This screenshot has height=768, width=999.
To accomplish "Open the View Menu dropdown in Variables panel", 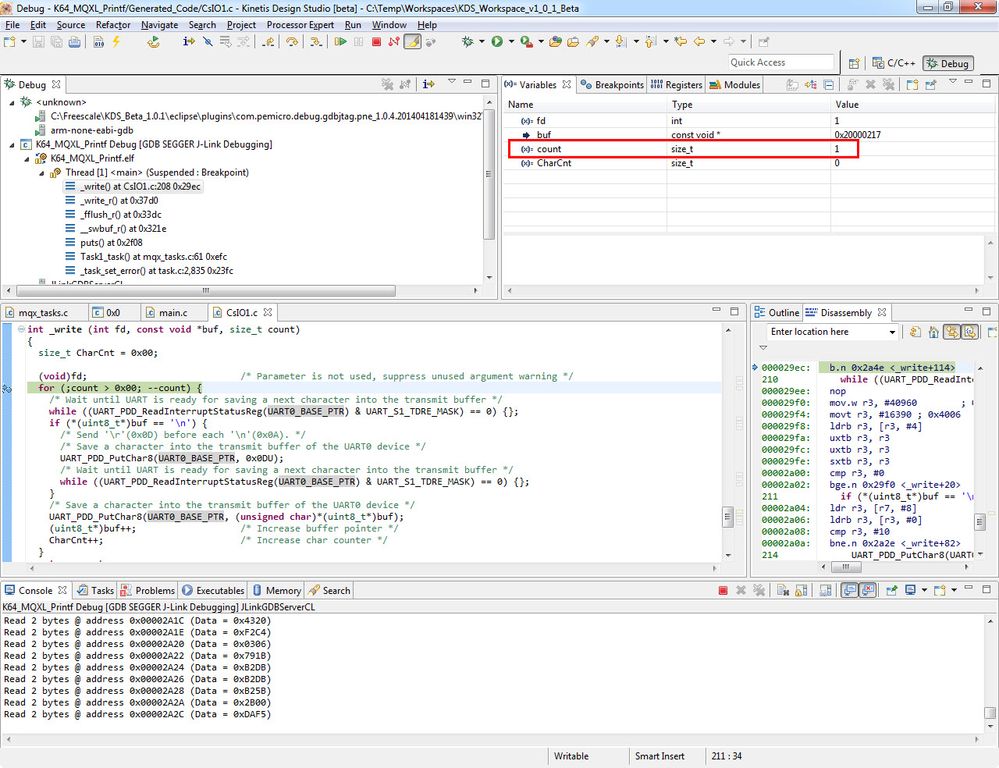I will [x=953, y=84].
